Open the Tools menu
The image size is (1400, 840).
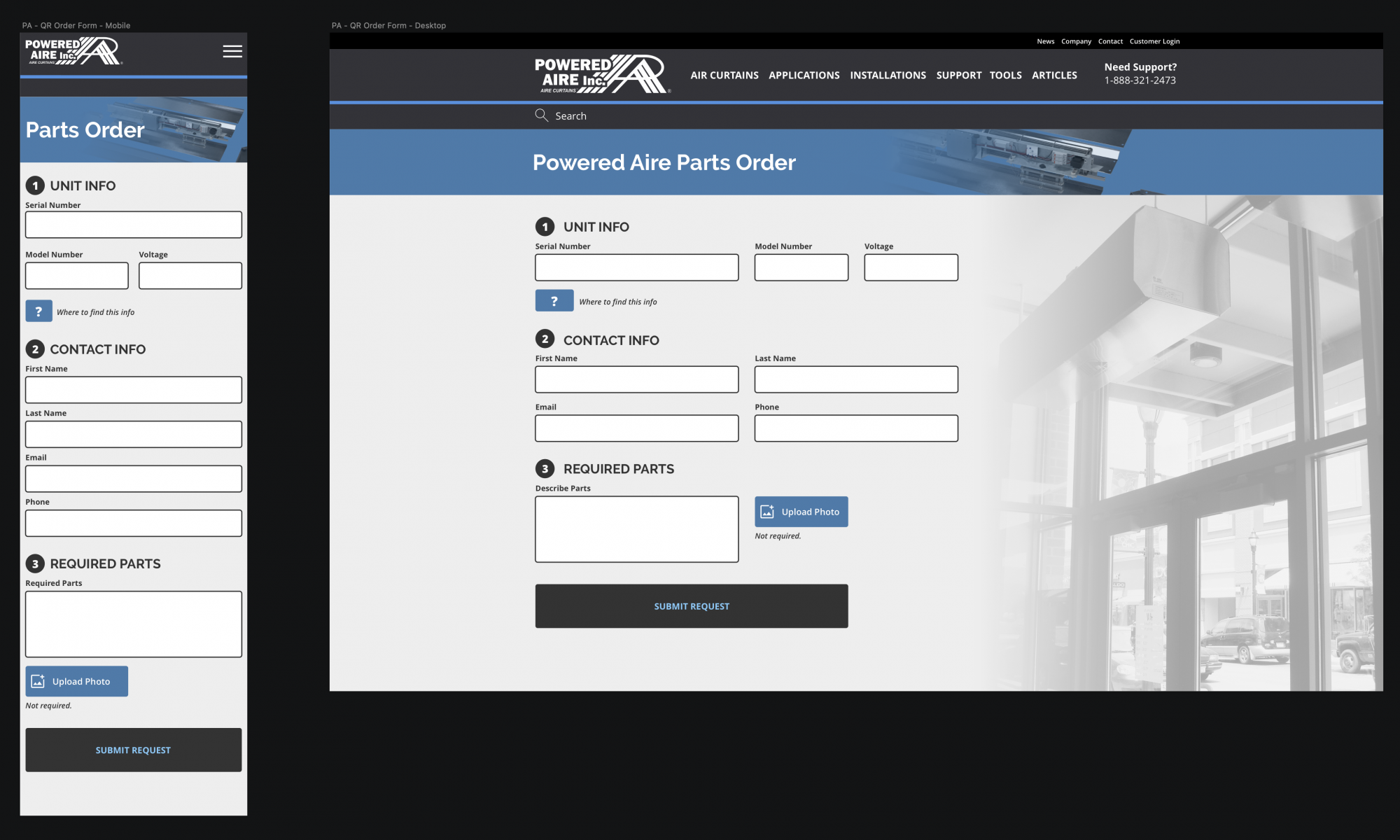(1006, 75)
